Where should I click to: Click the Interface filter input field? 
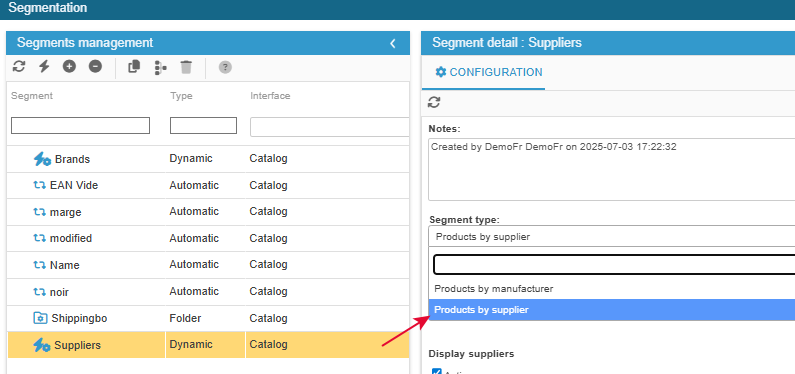coord(330,127)
